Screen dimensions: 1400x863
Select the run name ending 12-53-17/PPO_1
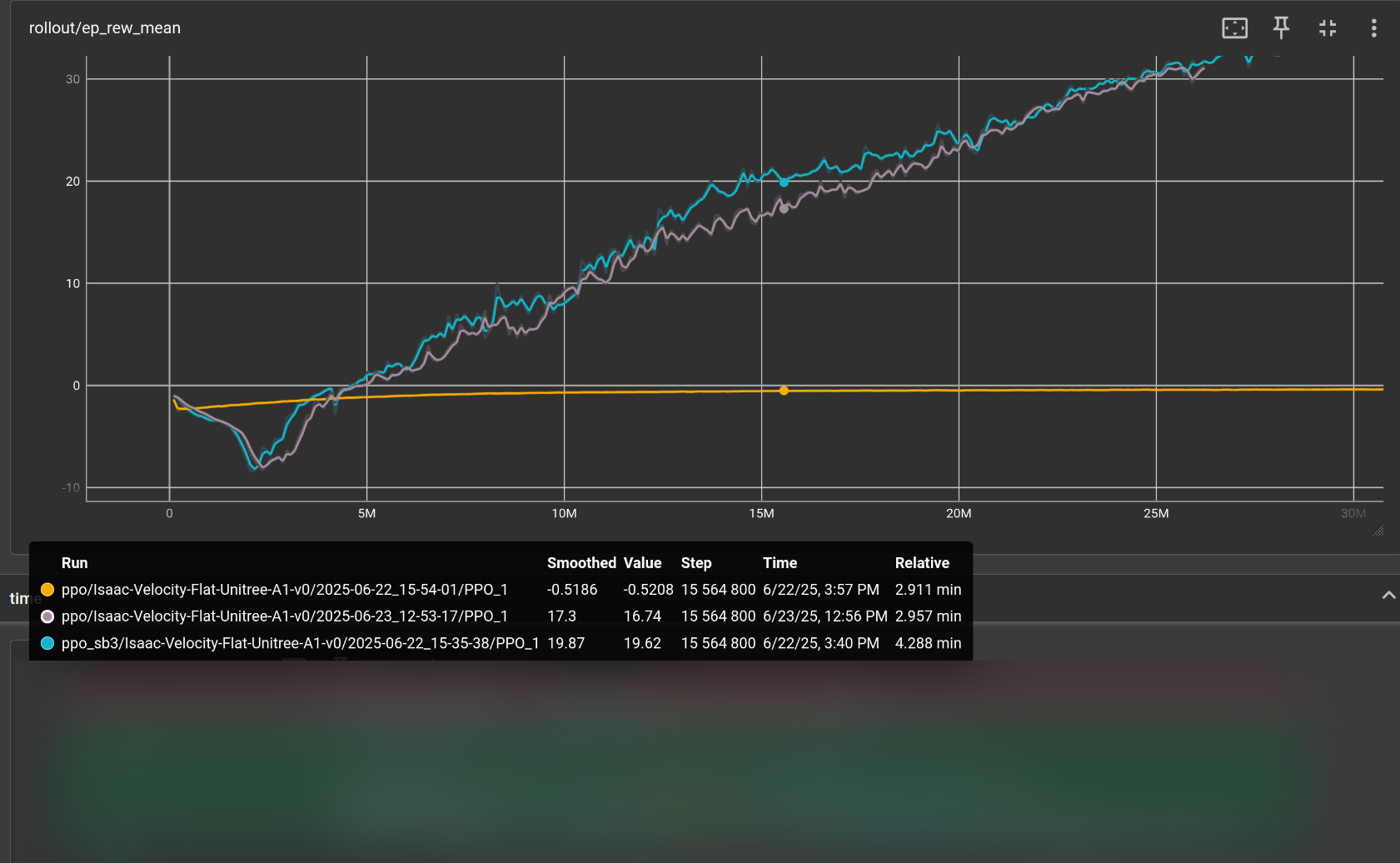click(285, 616)
